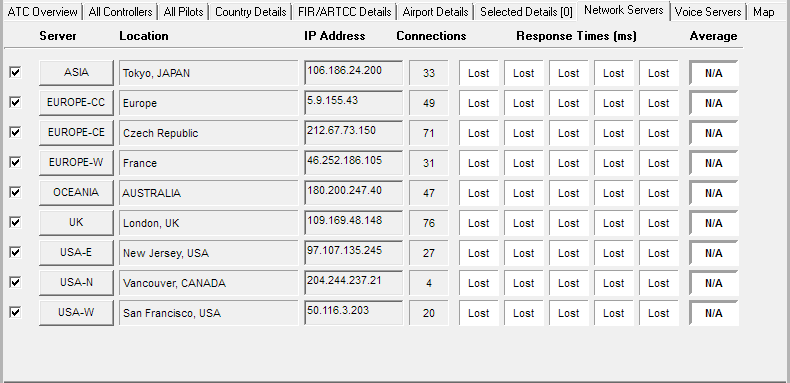Select the USA-N server button

[76, 283]
